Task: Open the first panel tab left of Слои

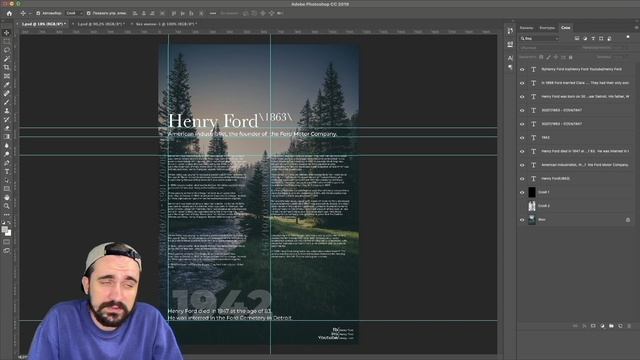Action: (527, 28)
